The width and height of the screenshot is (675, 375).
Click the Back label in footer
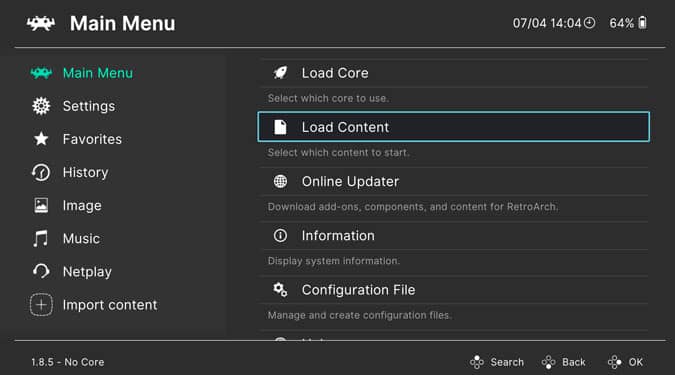coord(574,362)
